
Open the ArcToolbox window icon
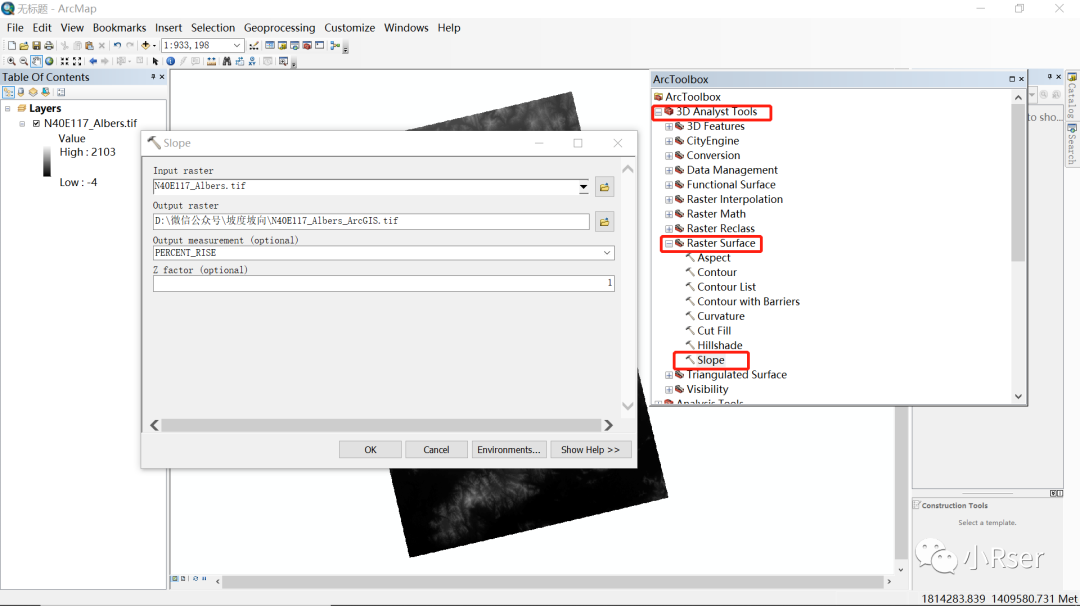tap(307, 45)
